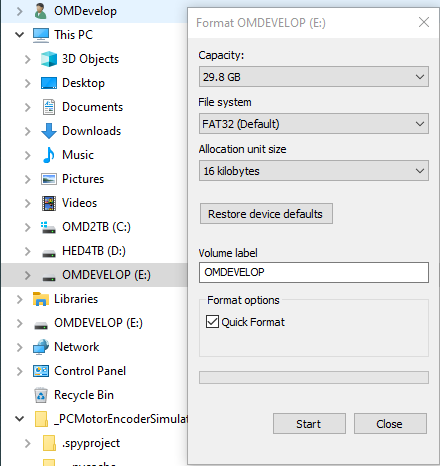
Task: Open the Allocation unit size dropdown
Action: pyautogui.click(x=314, y=171)
